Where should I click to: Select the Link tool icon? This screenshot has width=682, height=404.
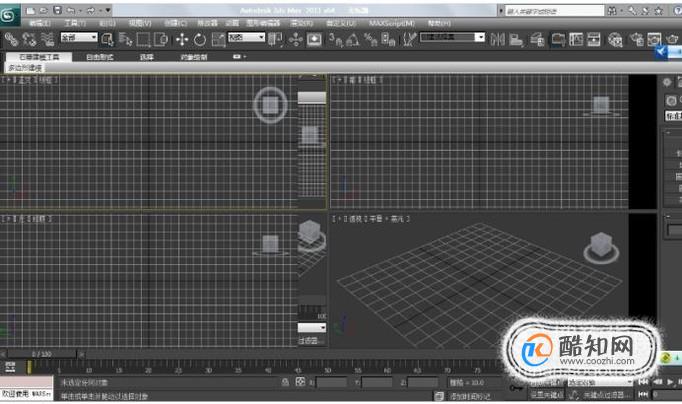[11, 40]
